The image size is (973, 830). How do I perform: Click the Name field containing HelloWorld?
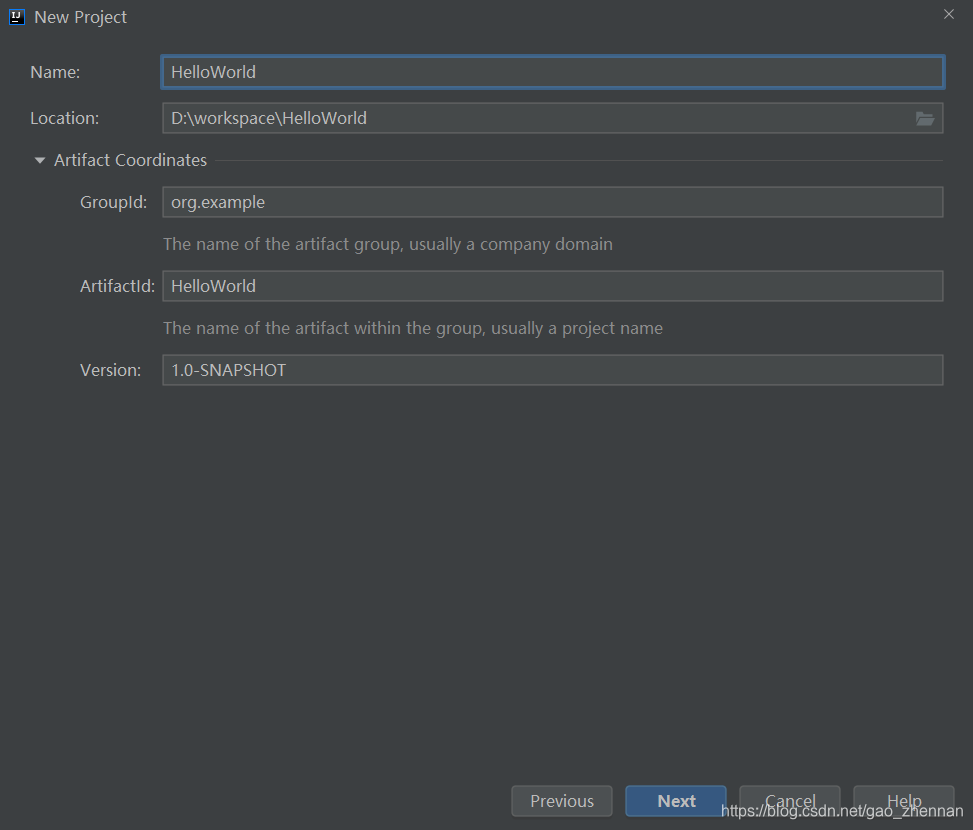tap(552, 72)
